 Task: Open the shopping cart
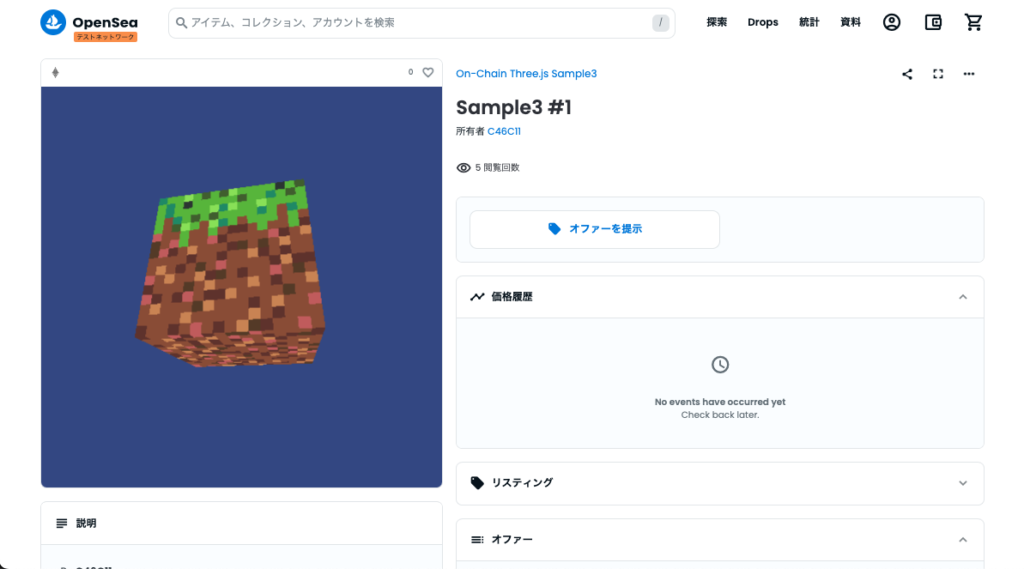pyautogui.click(x=973, y=22)
